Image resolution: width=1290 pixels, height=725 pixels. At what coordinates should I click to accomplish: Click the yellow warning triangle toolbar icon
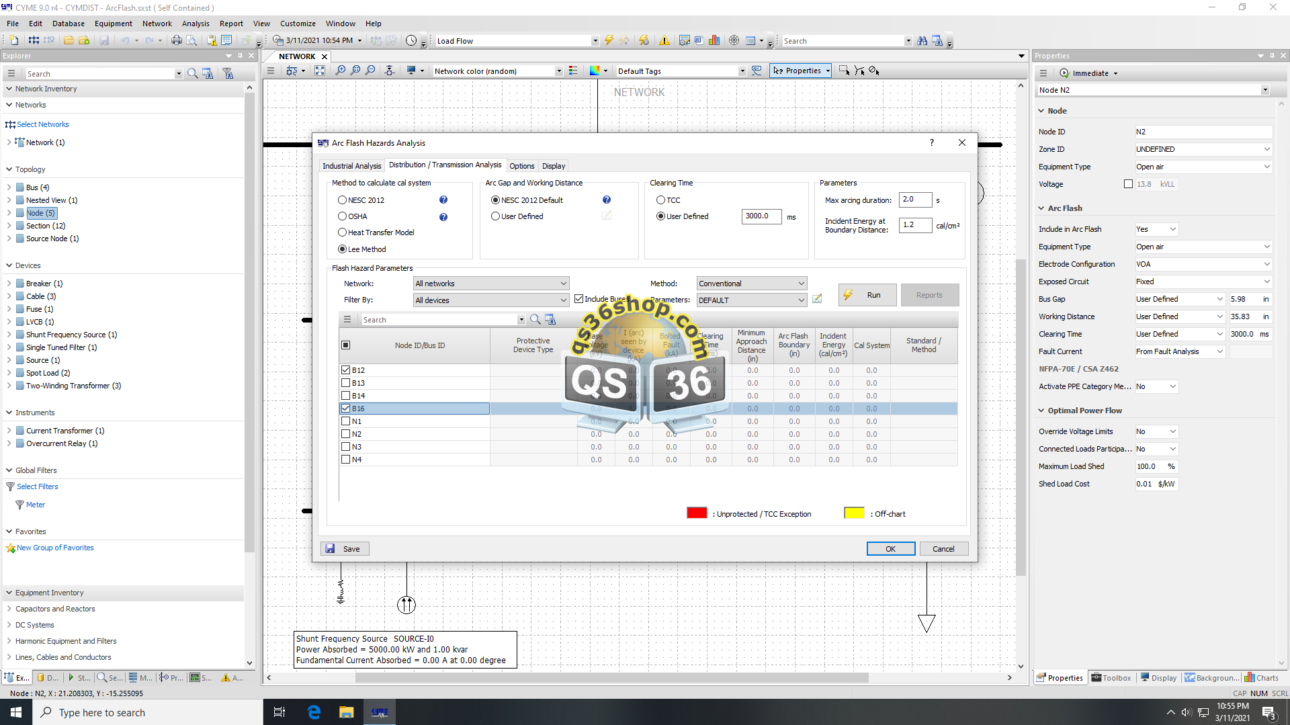point(665,41)
